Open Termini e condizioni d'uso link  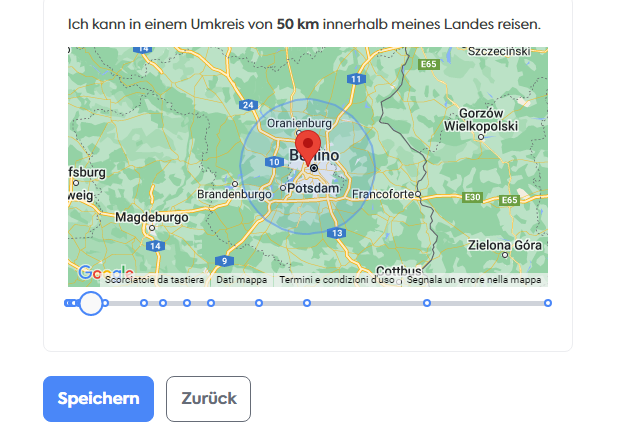coord(337,280)
